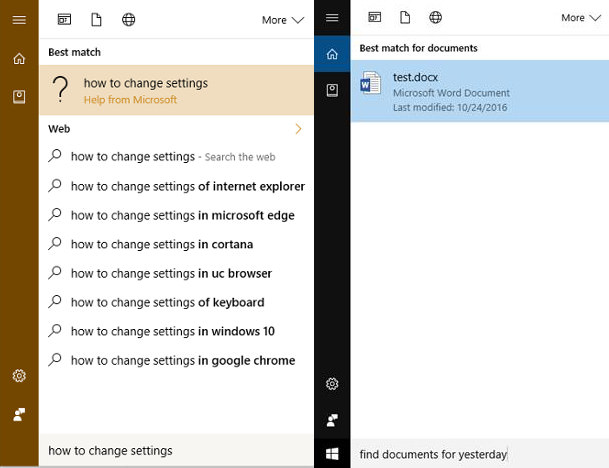Select highlighted Home icon in black sidebar
Viewport: 609px width, 468px height.
coord(332,54)
